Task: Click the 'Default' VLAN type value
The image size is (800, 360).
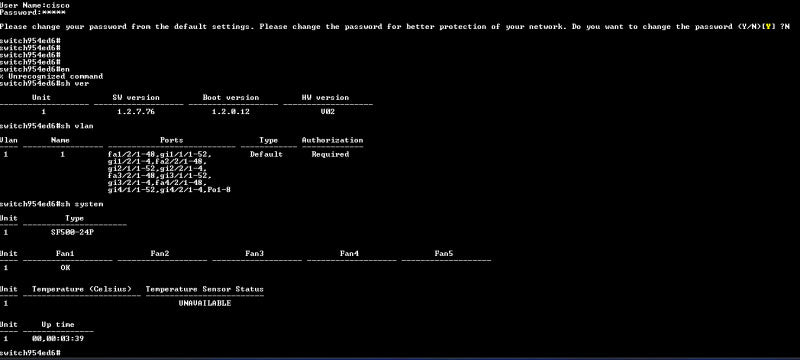Action: tap(266, 154)
